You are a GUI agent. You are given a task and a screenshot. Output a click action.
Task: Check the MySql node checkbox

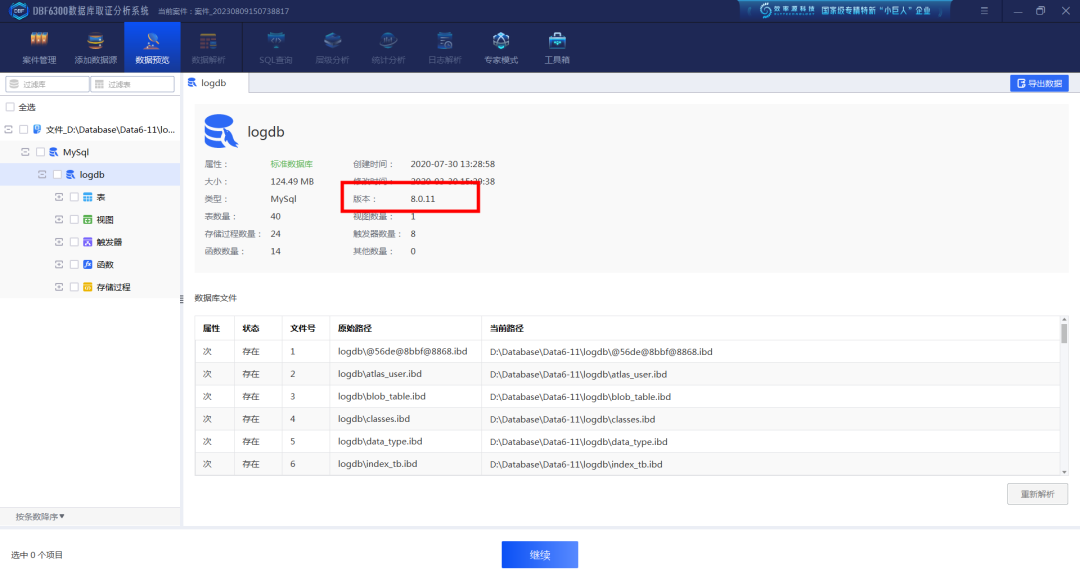point(40,152)
